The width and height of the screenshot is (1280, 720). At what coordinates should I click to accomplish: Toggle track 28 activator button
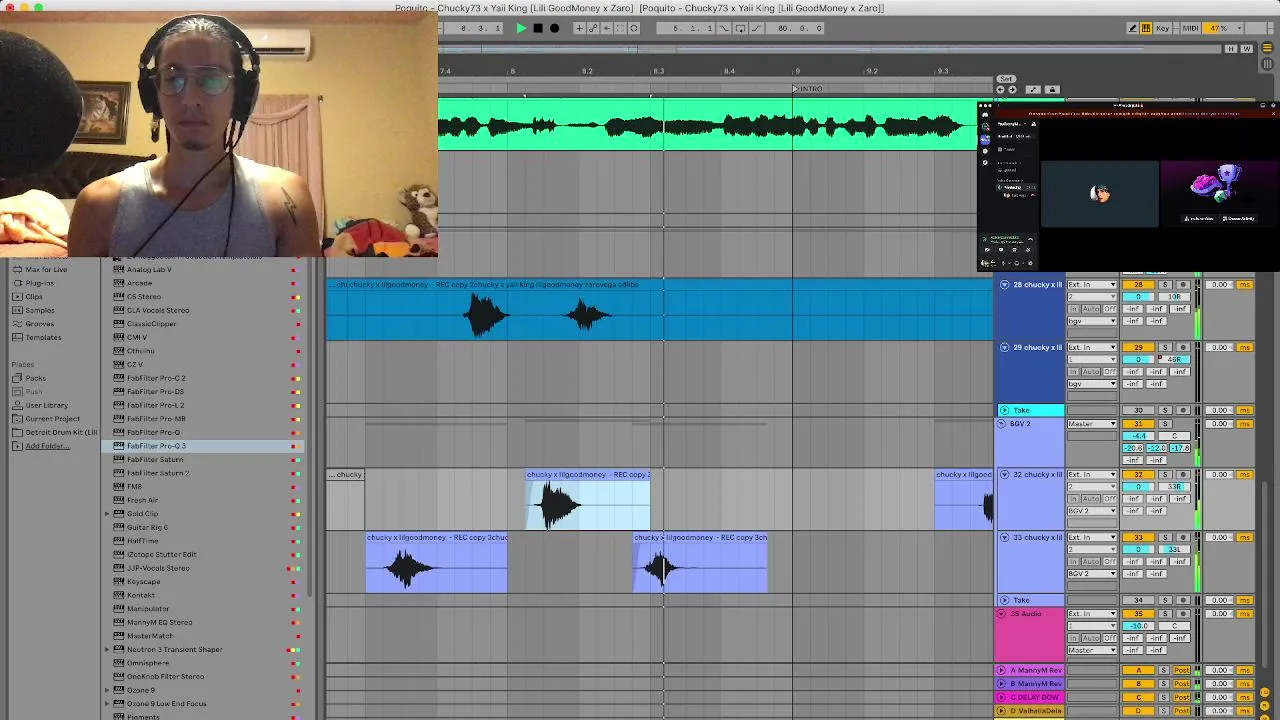pyautogui.click(x=1138, y=285)
